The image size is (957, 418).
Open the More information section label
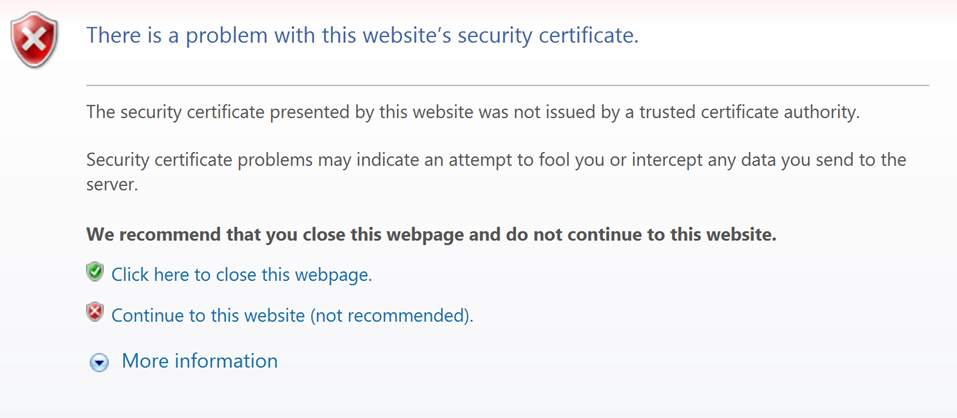pyautogui.click(x=200, y=361)
